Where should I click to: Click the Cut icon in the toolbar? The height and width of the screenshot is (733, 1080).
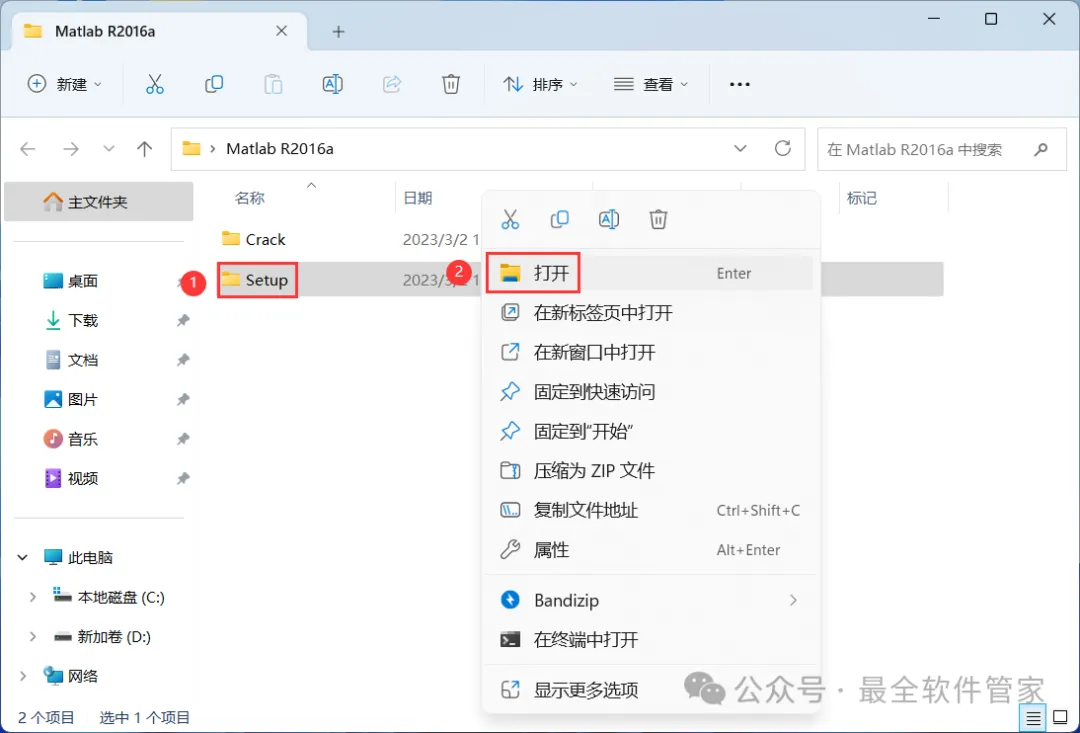coord(155,84)
